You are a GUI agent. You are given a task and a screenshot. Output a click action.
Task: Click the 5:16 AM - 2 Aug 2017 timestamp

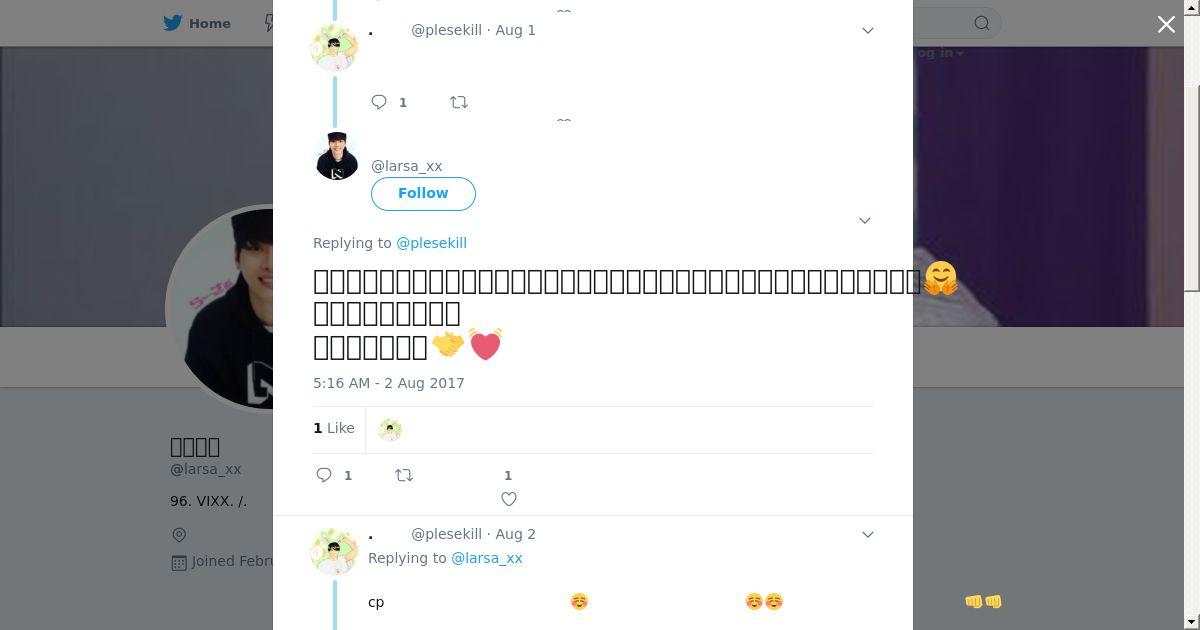[389, 383]
